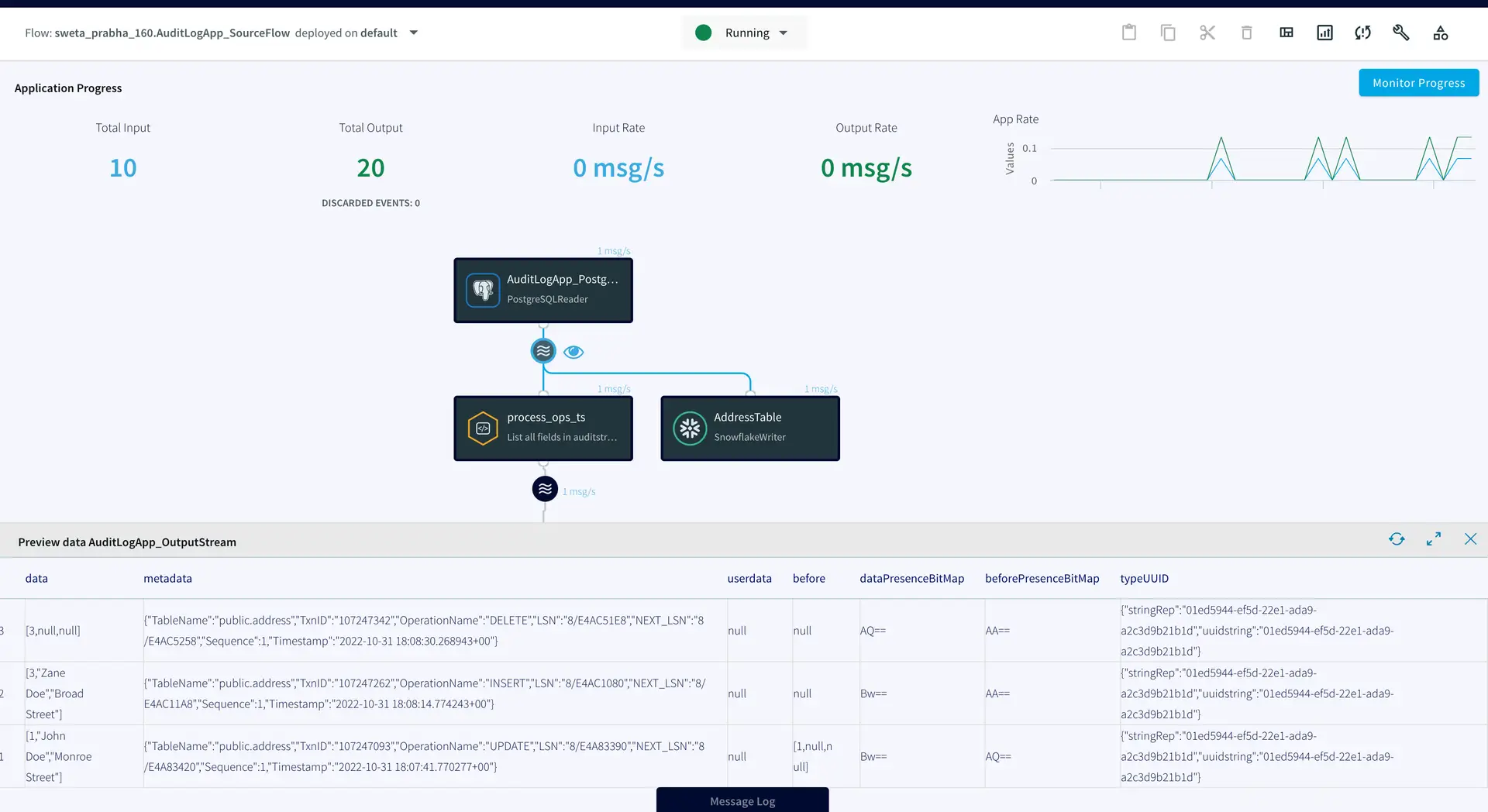
Task: Select the AuditLogApp PostgreSQLReader node
Action: [x=542, y=291]
